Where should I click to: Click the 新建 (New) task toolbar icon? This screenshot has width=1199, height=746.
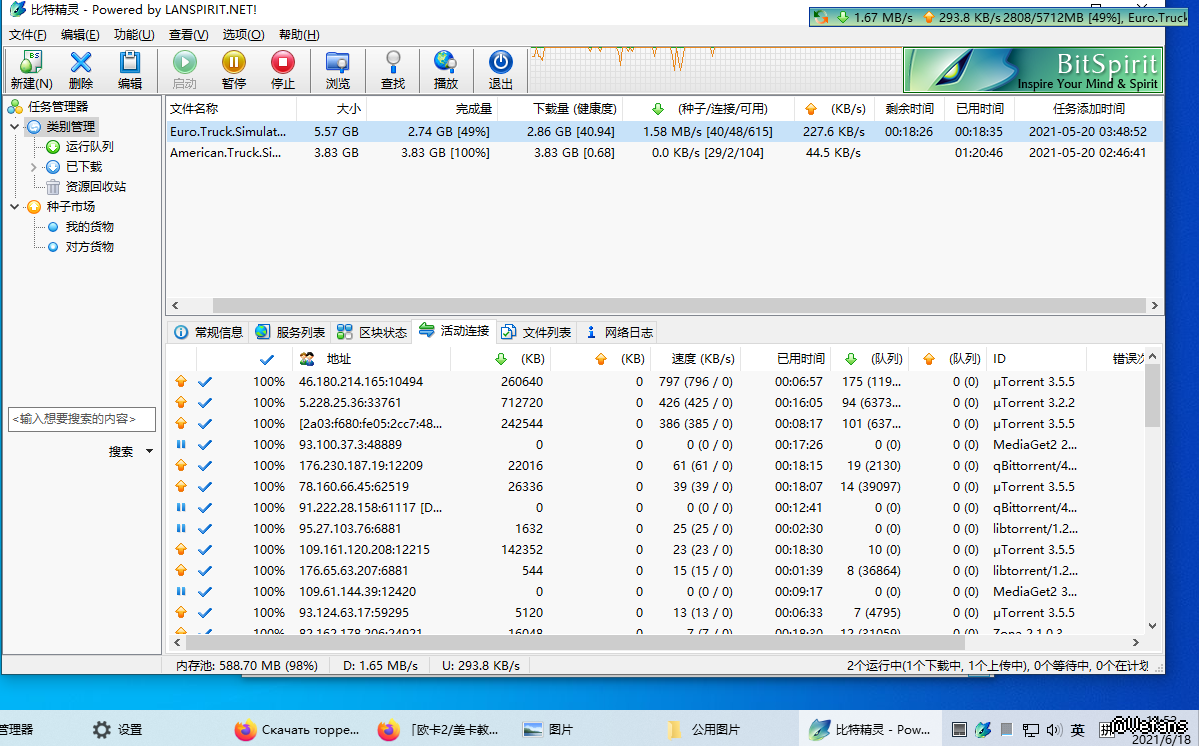coord(31,64)
